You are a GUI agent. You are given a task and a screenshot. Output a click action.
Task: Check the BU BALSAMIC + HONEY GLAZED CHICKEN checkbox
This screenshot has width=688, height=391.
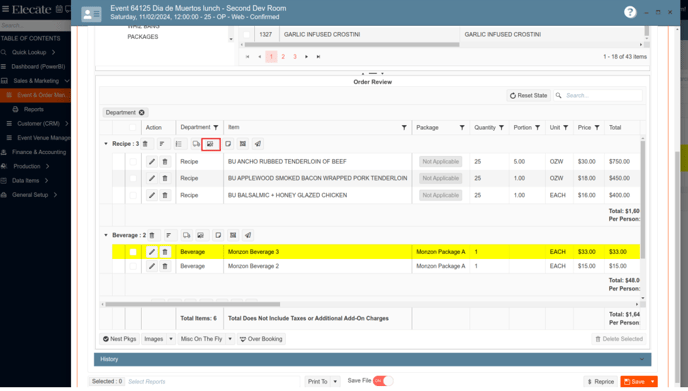133,195
